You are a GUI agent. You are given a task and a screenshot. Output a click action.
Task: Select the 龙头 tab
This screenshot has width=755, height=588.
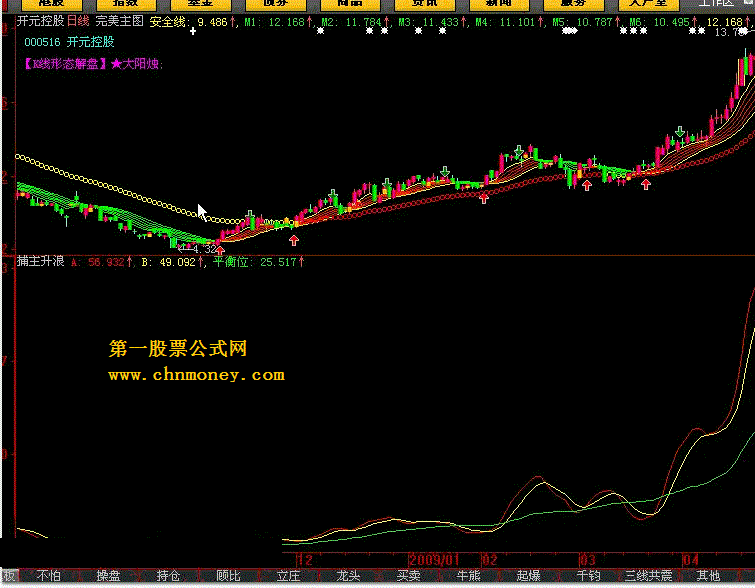pyautogui.click(x=348, y=575)
